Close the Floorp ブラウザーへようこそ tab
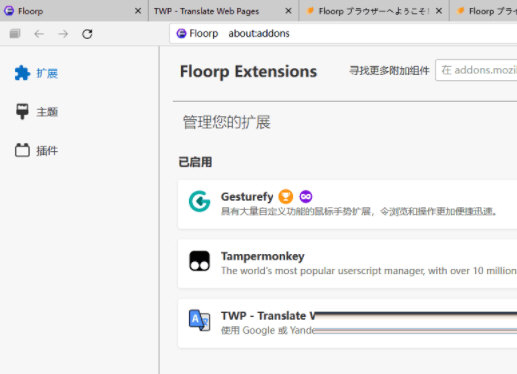This screenshot has width=517, height=374. (x=439, y=11)
